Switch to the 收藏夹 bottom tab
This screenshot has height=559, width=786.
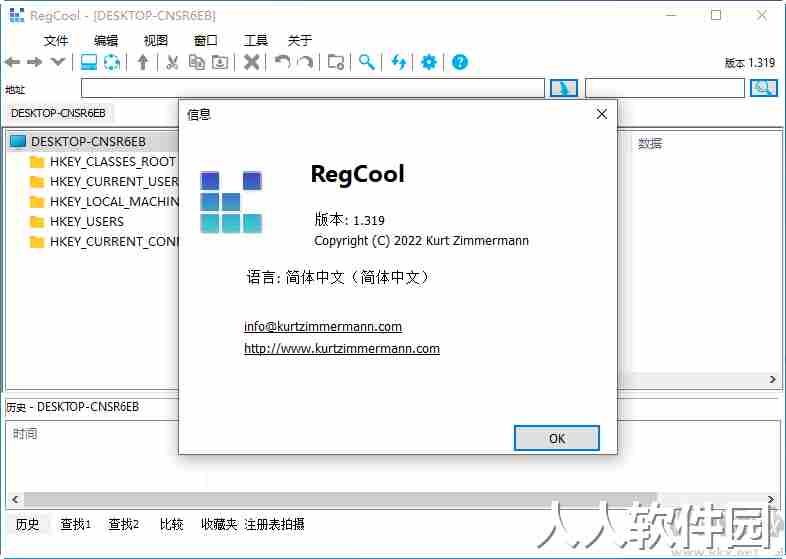[219, 524]
